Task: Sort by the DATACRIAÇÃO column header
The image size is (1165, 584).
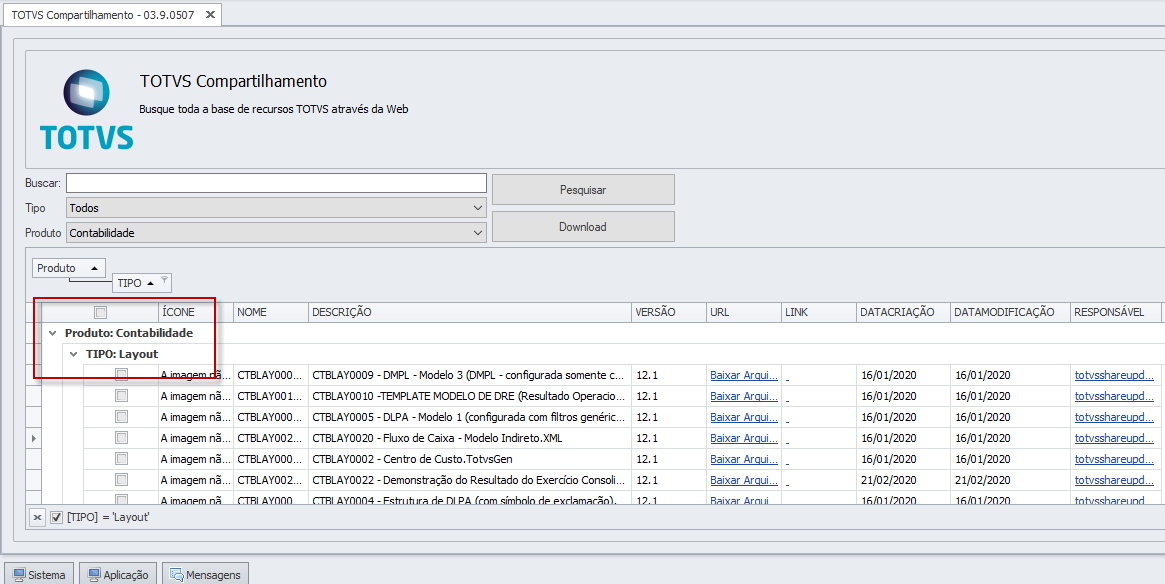Action: pos(903,313)
